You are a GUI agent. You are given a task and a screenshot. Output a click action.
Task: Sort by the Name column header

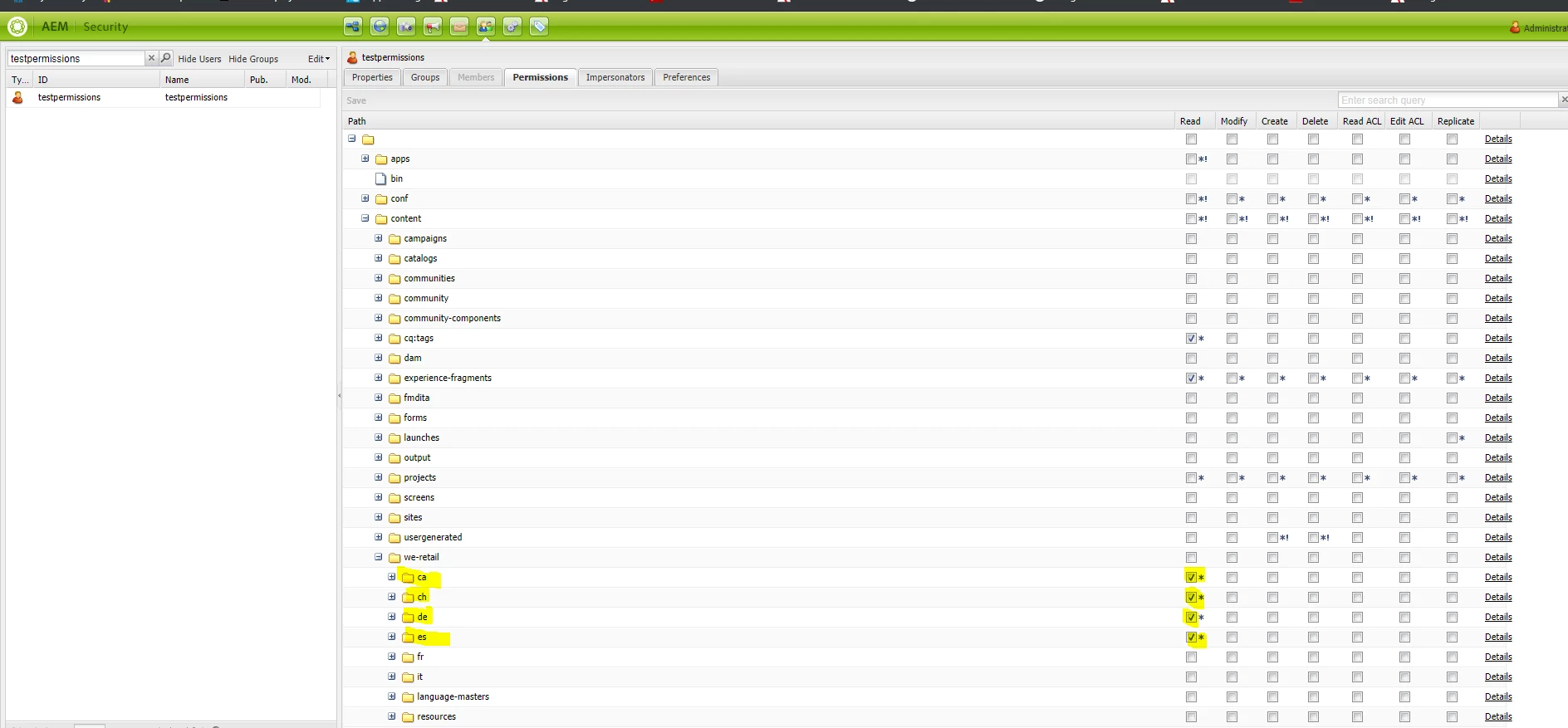pyautogui.click(x=202, y=80)
